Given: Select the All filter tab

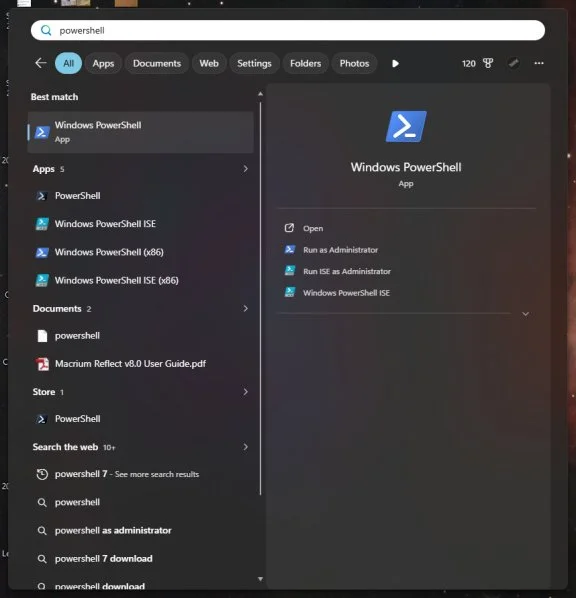Looking at the screenshot, I should coord(69,63).
